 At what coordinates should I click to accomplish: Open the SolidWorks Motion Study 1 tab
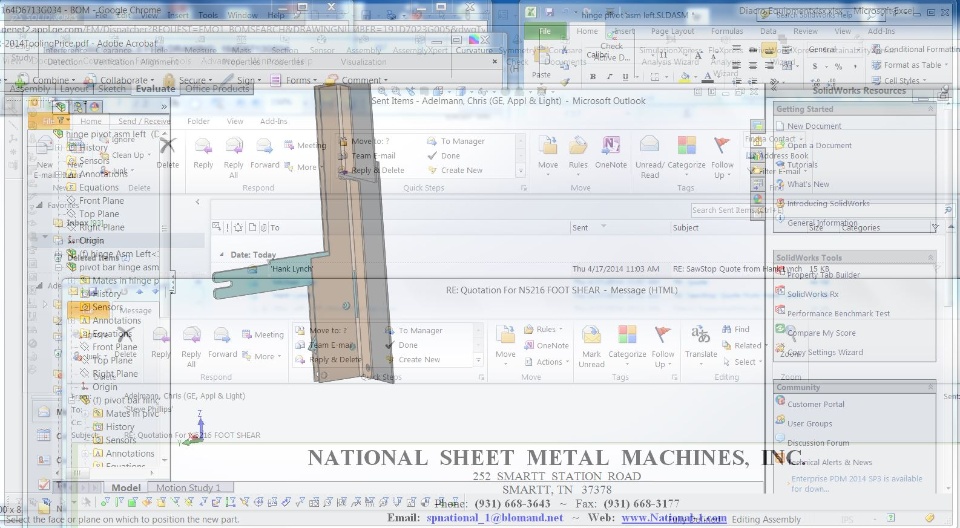point(187,488)
